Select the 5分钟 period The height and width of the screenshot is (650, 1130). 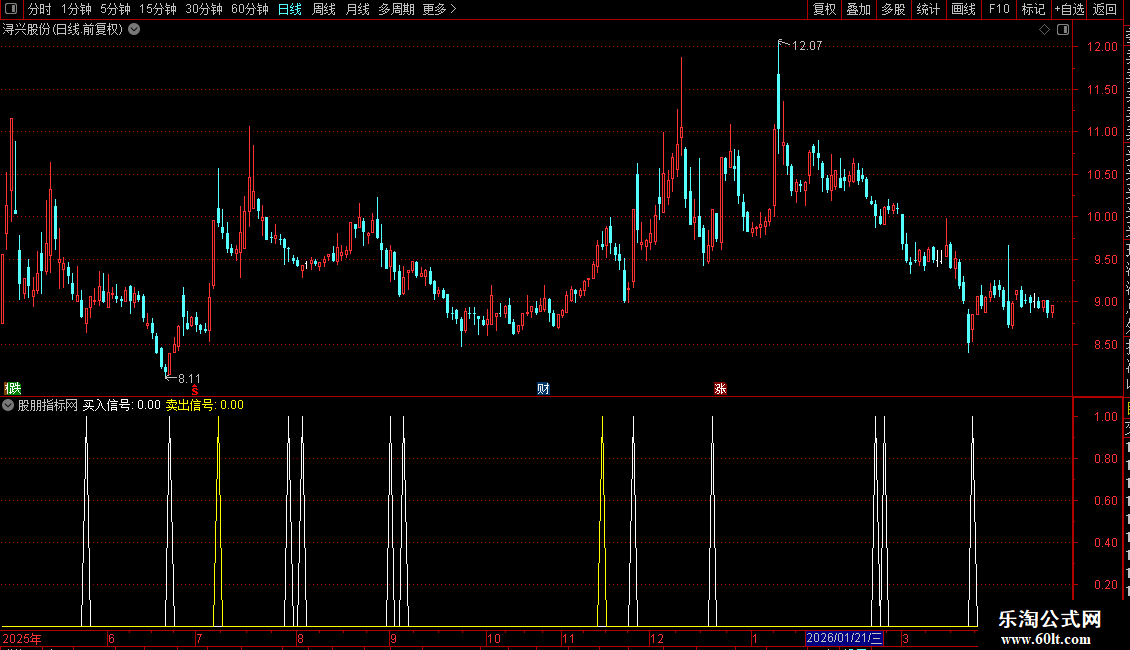pos(115,9)
